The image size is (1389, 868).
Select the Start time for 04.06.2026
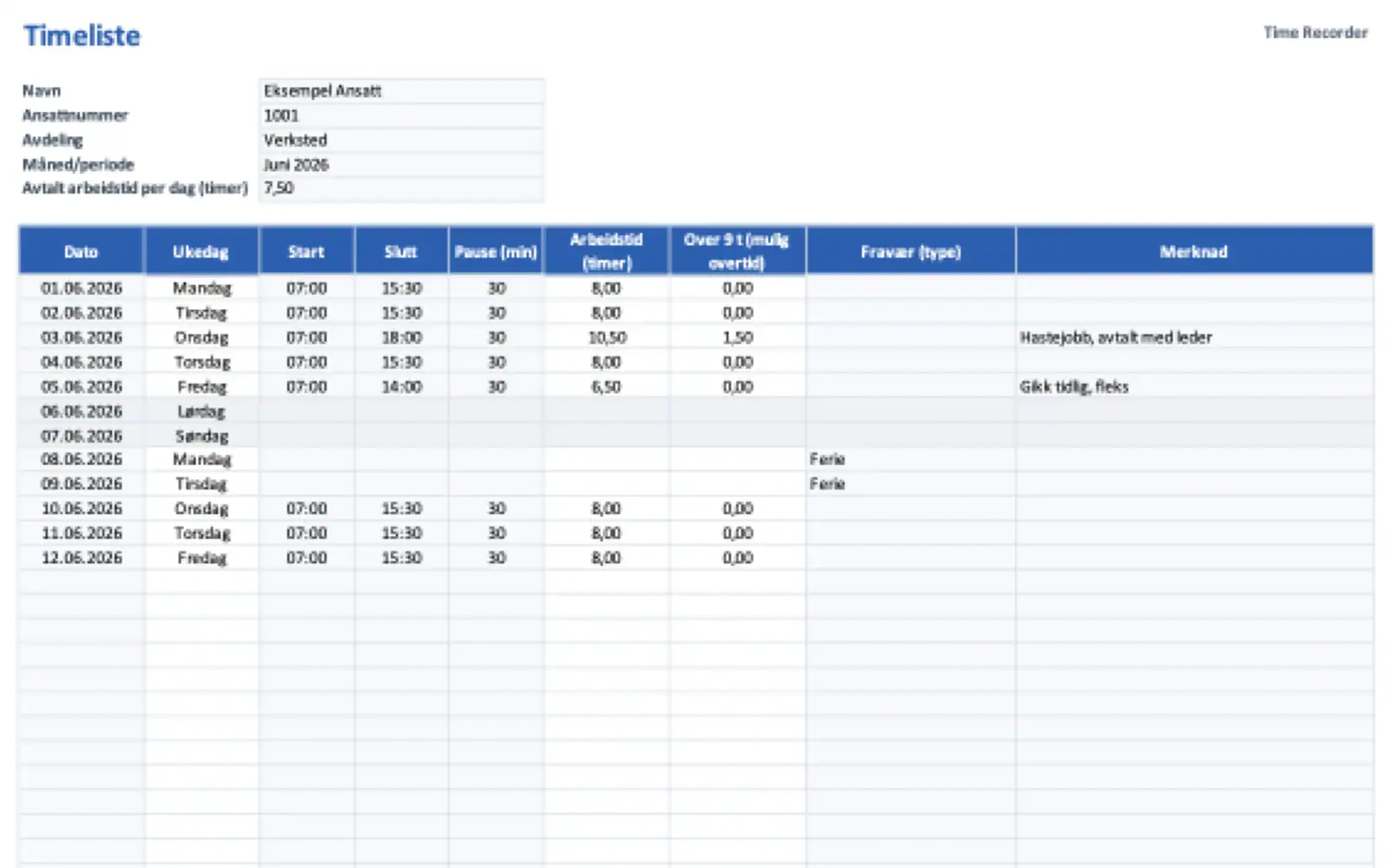click(306, 362)
